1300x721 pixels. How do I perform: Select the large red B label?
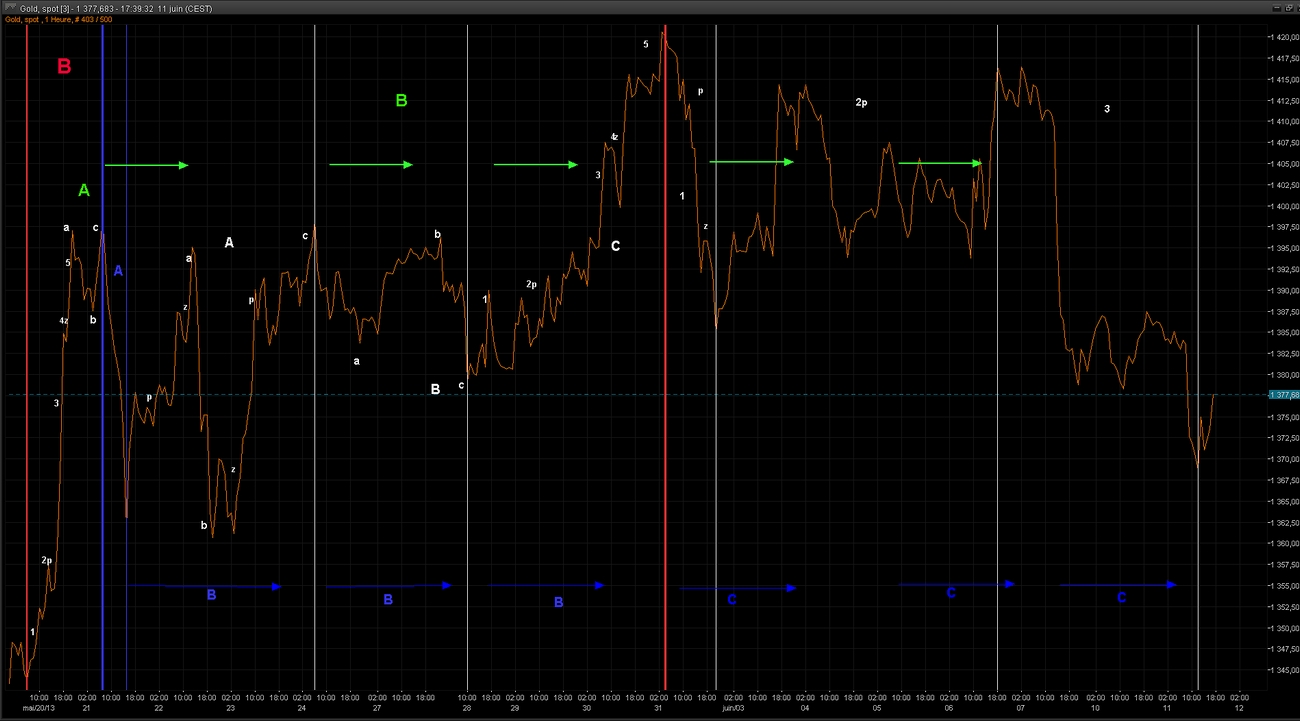pos(64,67)
